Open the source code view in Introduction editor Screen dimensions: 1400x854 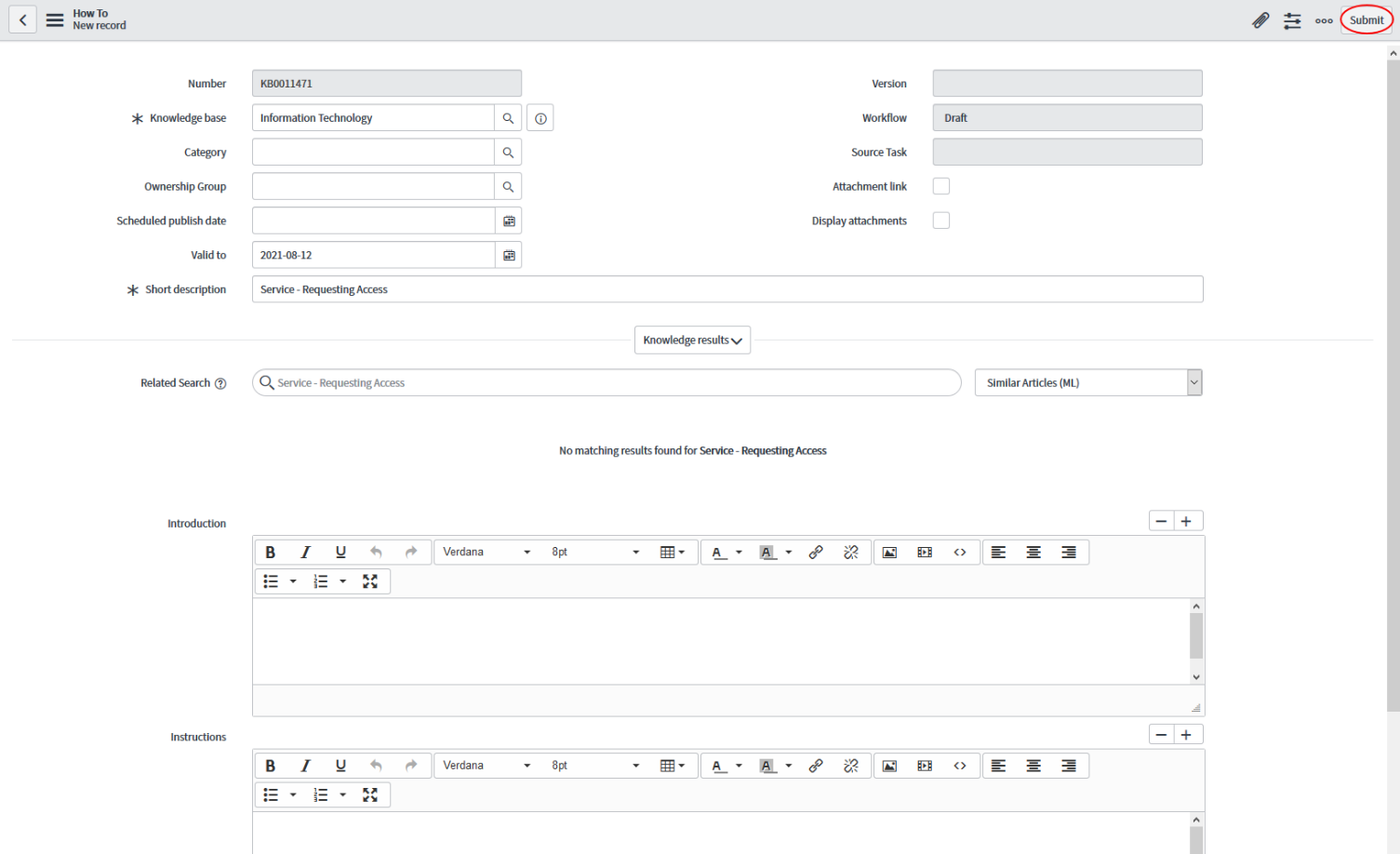(x=960, y=552)
